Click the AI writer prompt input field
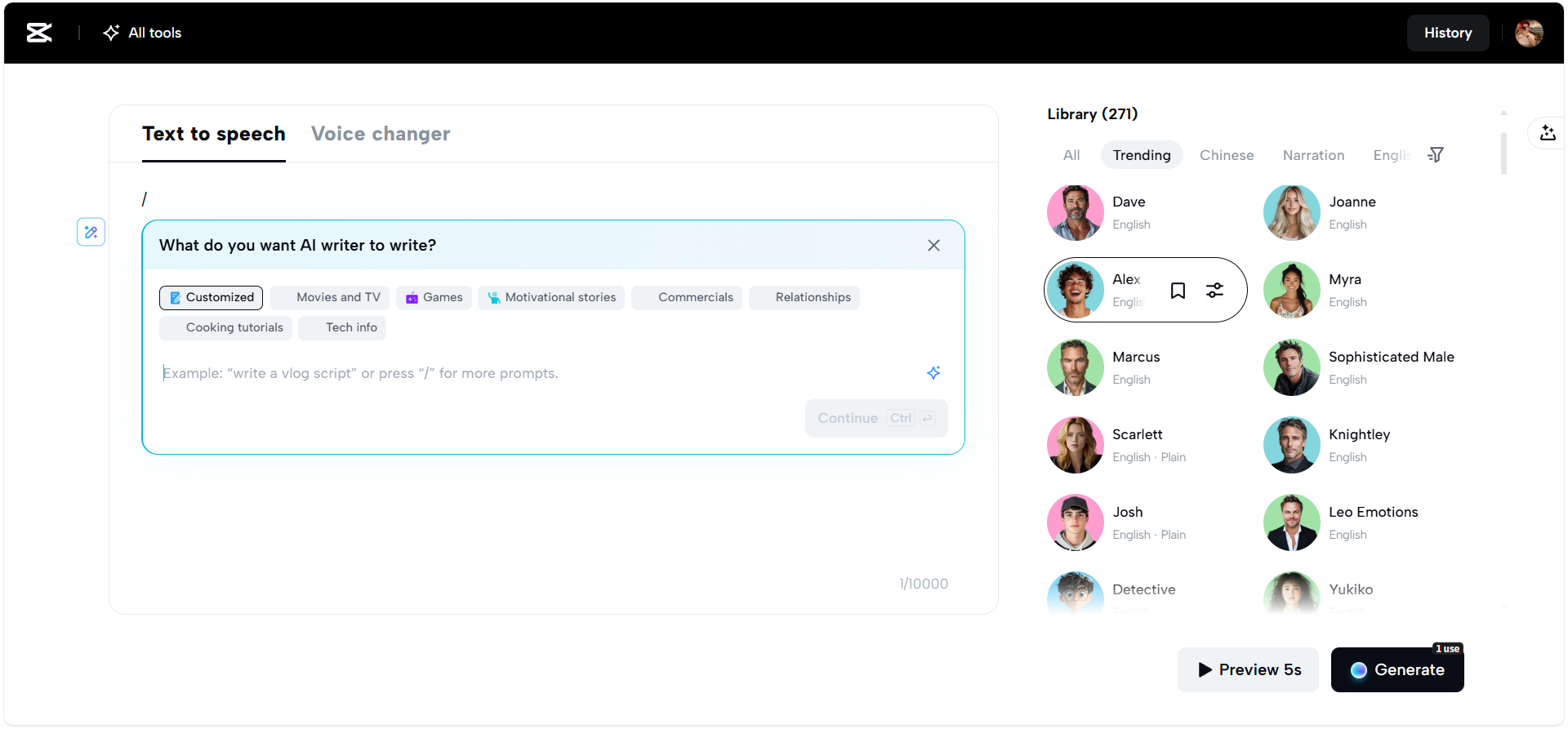This screenshot has width=1568, height=729. 539,373
